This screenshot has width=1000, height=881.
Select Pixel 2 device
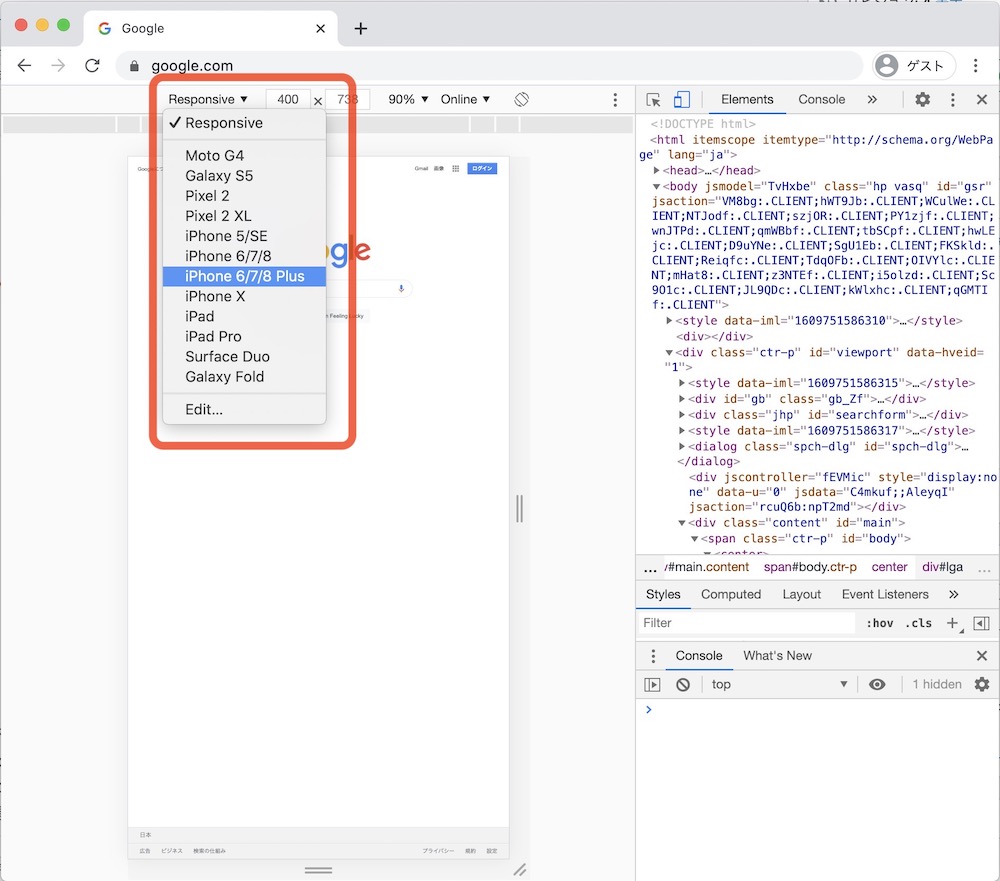click(244, 196)
